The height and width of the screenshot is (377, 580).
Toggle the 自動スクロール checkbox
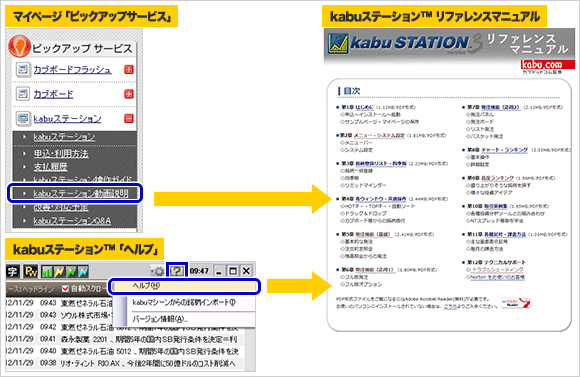click(x=65, y=289)
